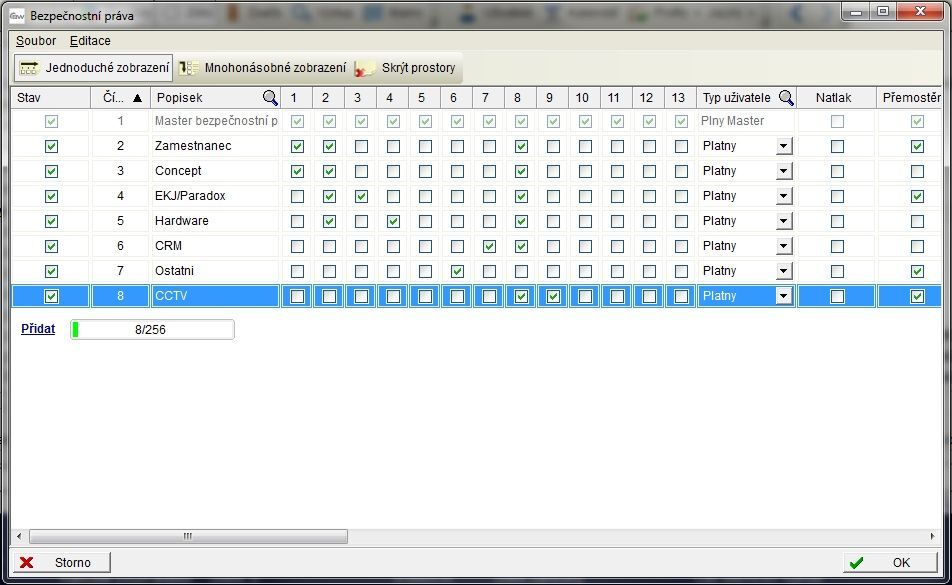
Task: Click the green checkmark OK icon
Action: (x=856, y=563)
